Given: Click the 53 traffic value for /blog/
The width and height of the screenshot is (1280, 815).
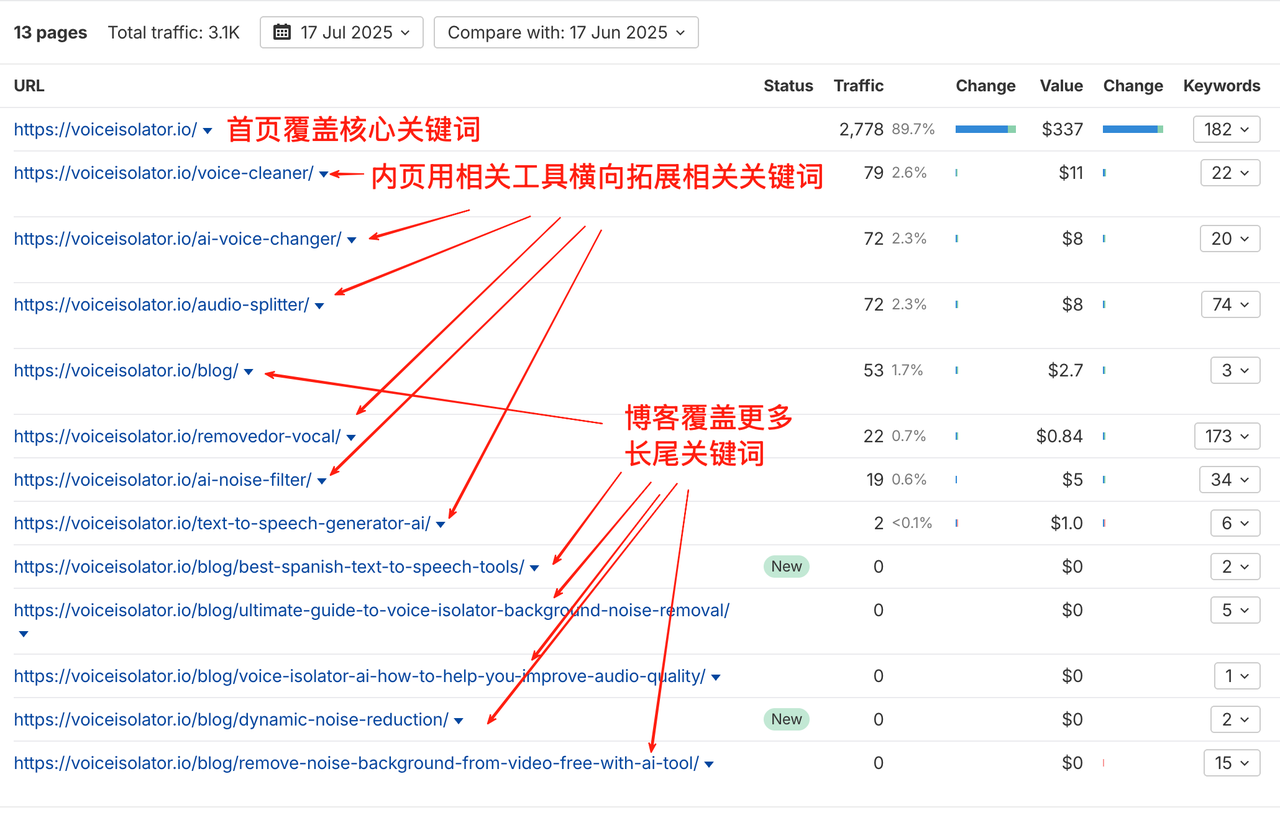Looking at the screenshot, I should click(874, 371).
